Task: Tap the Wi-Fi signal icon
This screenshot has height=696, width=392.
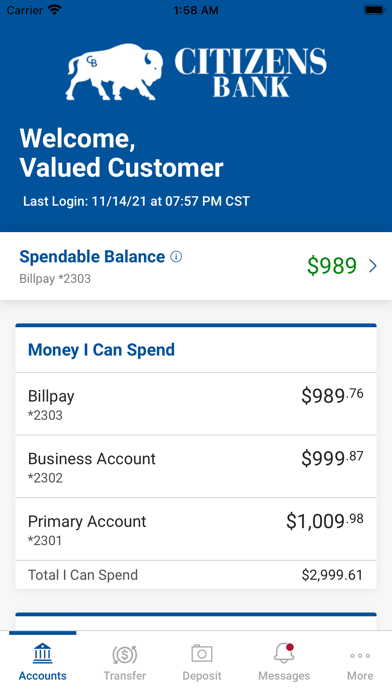Action: (54, 10)
